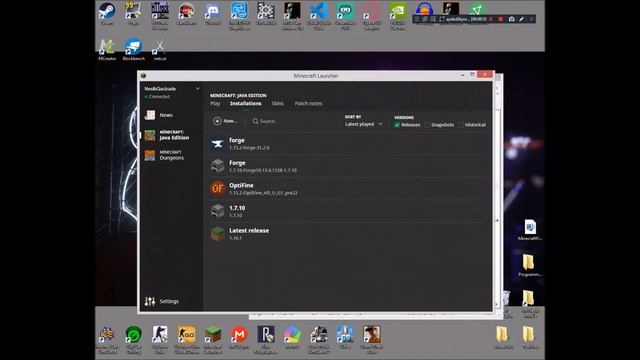Select the 1.7.10 installation name
This screenshot has height=360, width=640.
pos(237,208)
